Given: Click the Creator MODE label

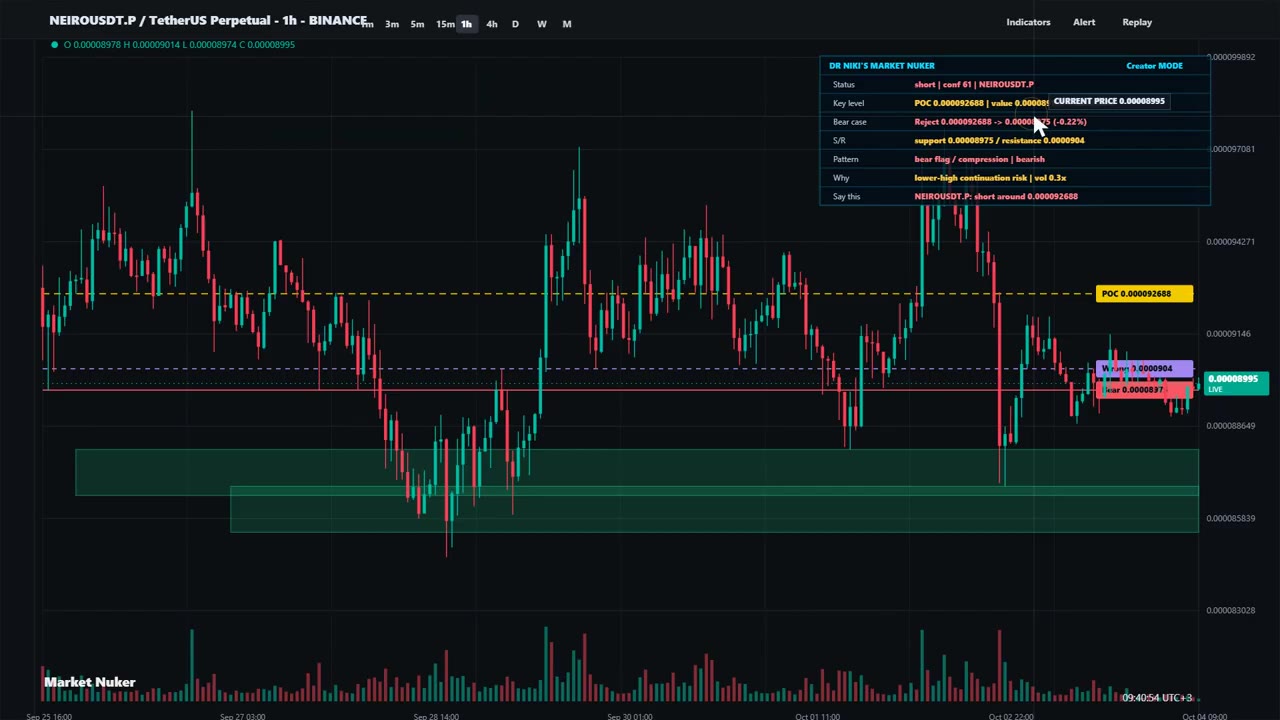Looking at the screenshot, I should pos(1154,66).
